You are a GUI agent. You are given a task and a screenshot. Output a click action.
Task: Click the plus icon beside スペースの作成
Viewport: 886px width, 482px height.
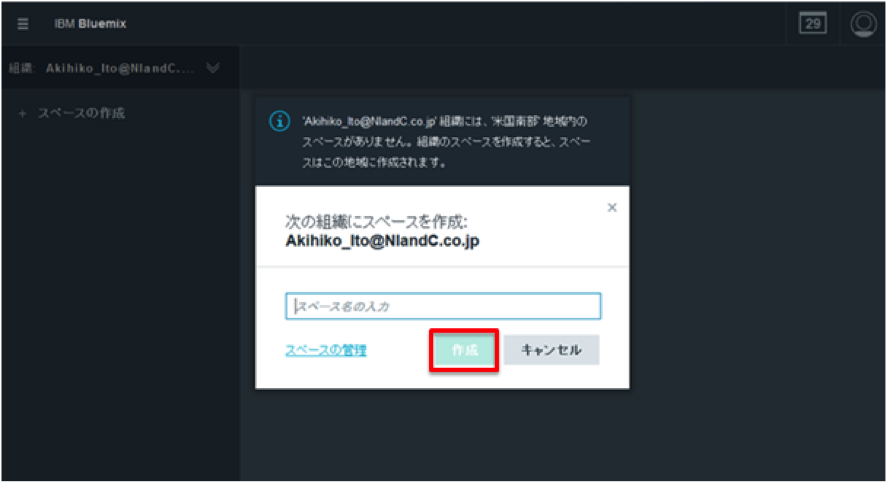(22, 114)
